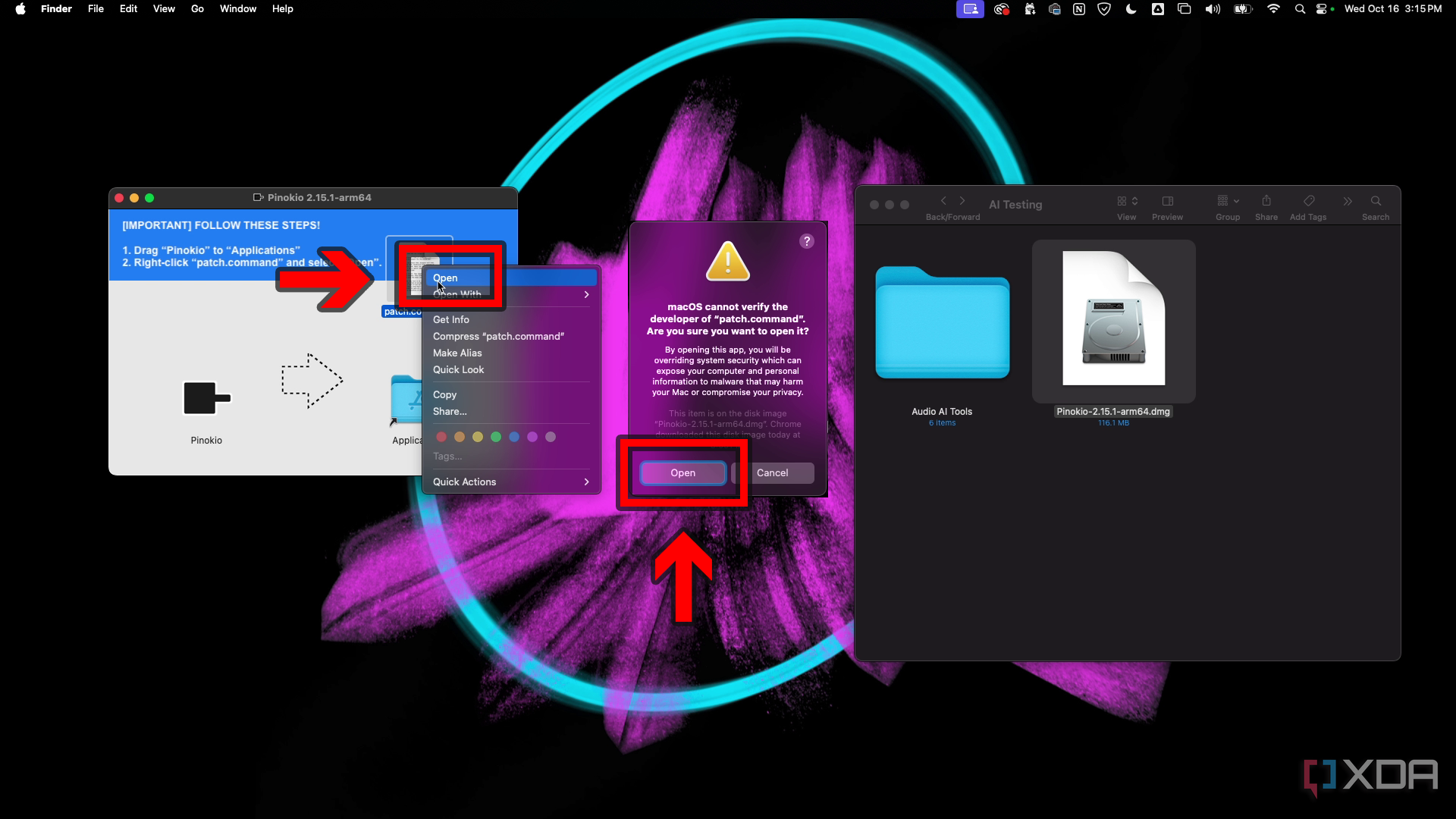Click the overlapping windows menu bar icon
The image size is (1456, 819).
(1185, 9)
